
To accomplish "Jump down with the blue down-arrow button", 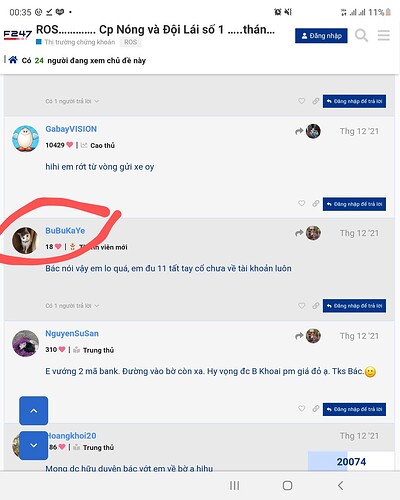I will (x=34, y=445).
